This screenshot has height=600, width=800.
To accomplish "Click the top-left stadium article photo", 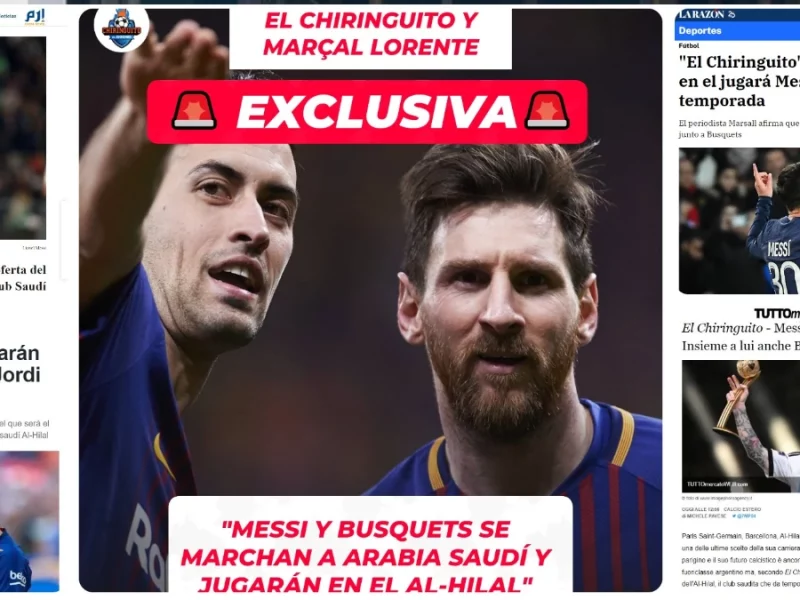I will 22,138.
